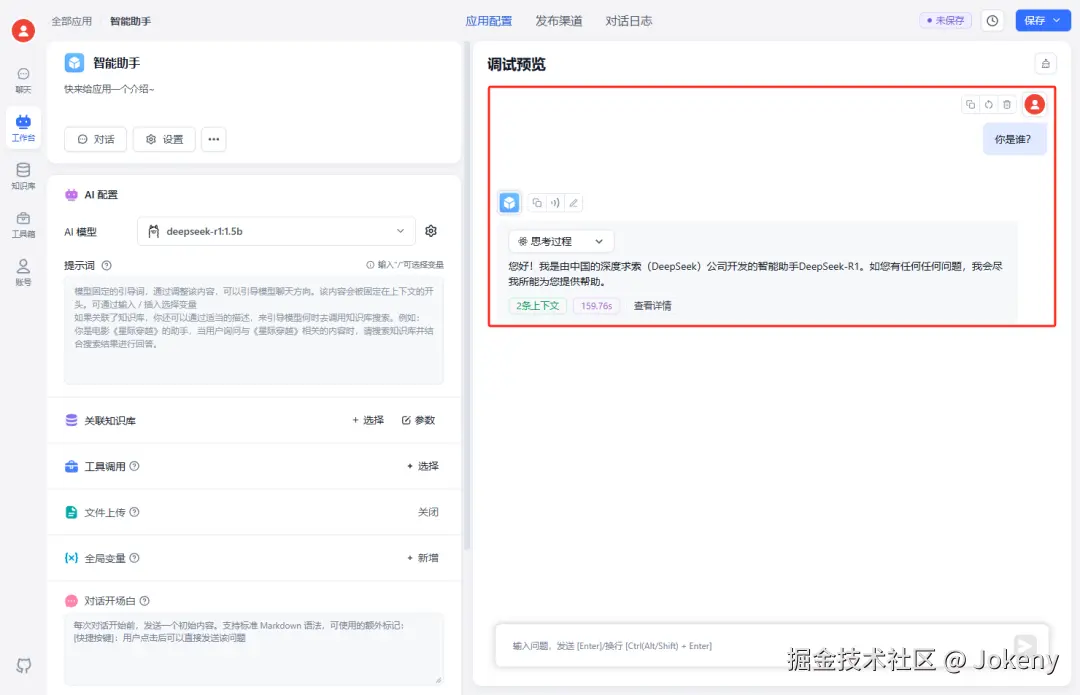Viewport: 1080px width, 695px height.
Task: Edit the assistant reply with the pencil icon
Action: coord(573,203)
